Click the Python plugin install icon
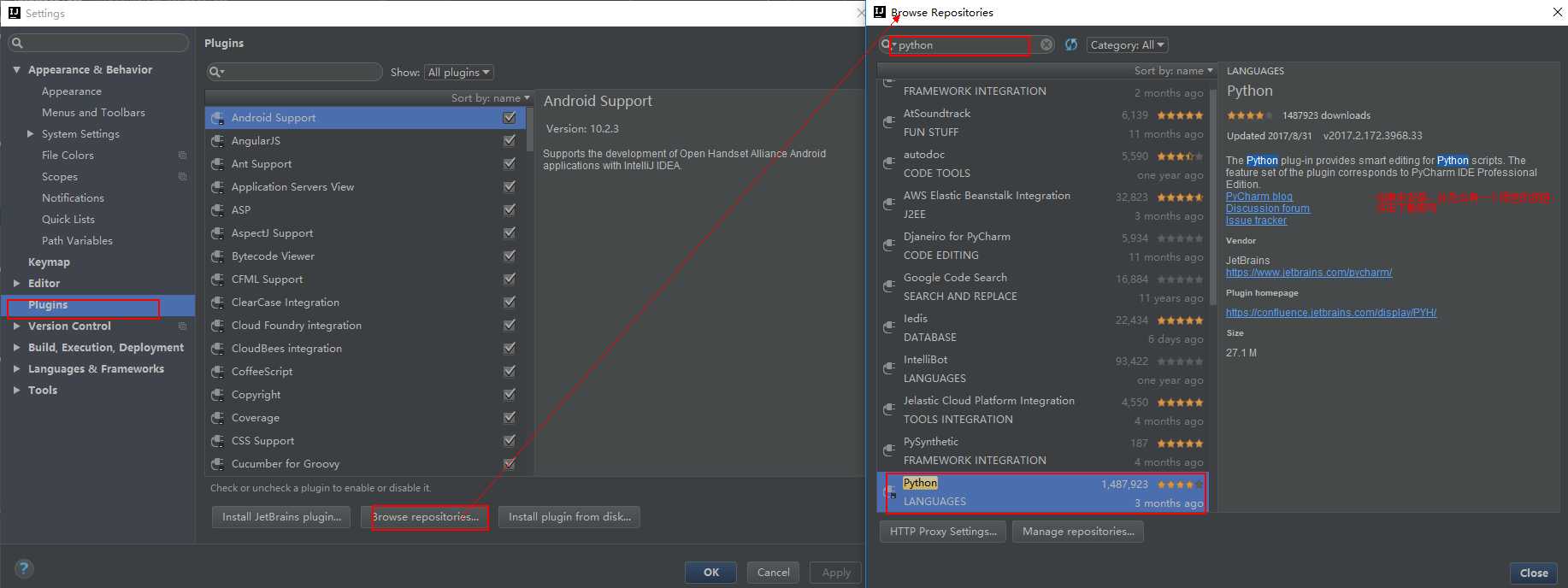The height and width of the screenshot is (588, 1568). click(890, 492)
